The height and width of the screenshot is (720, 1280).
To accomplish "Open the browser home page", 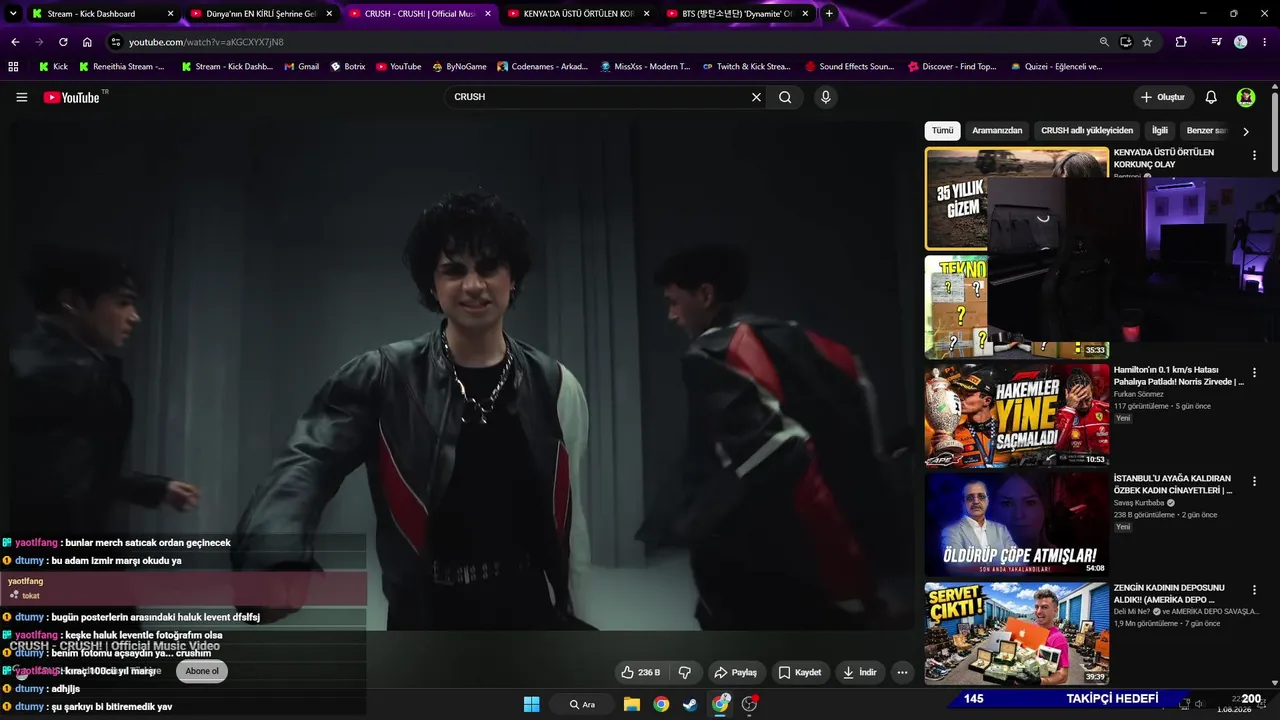I will [87, 42].
